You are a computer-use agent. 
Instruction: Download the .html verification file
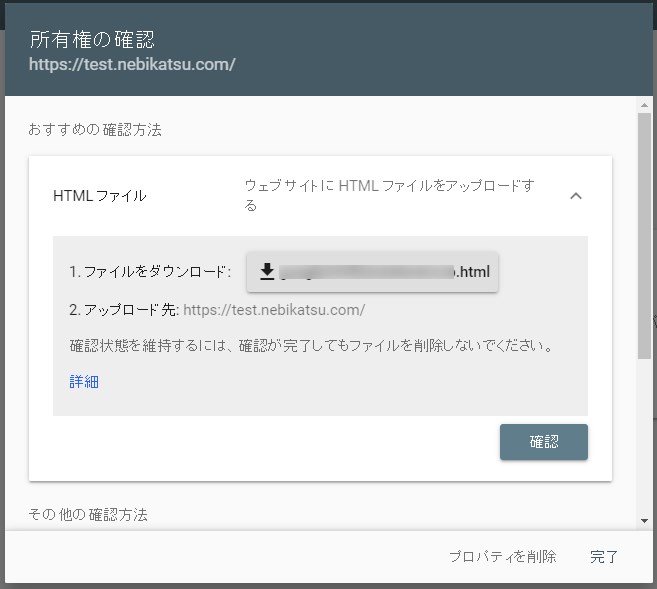372,272
